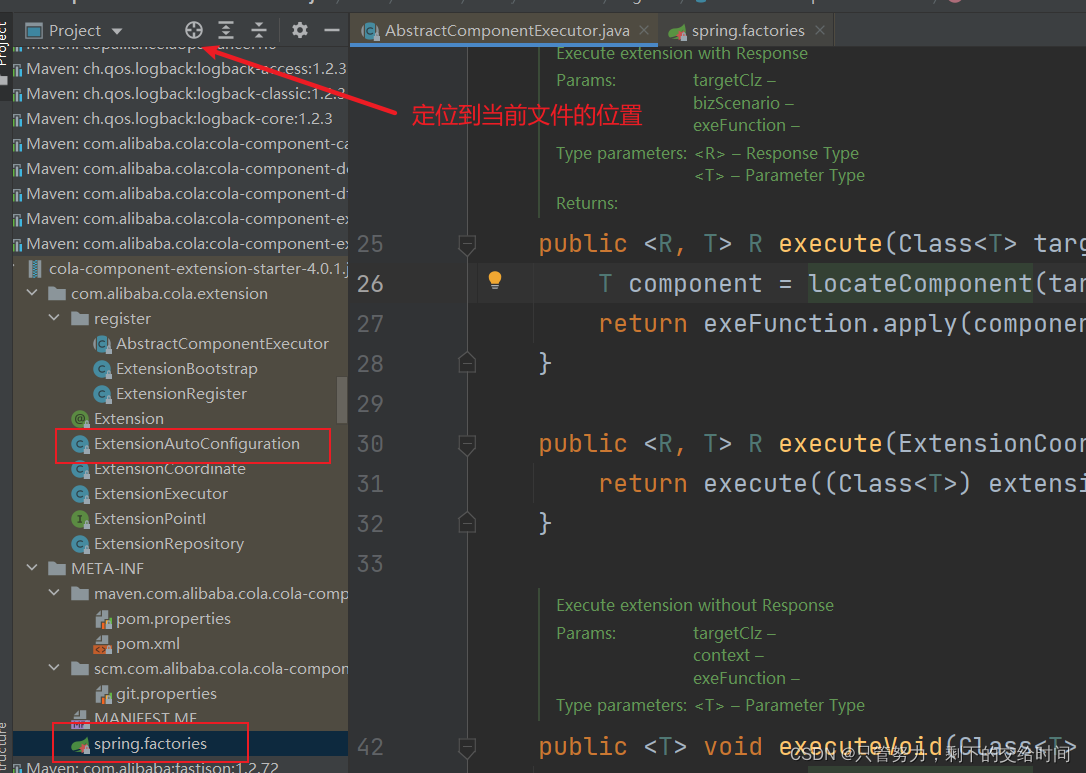Open Project panel settings gear
The image size is (1086, 773).
click(299, 30)
